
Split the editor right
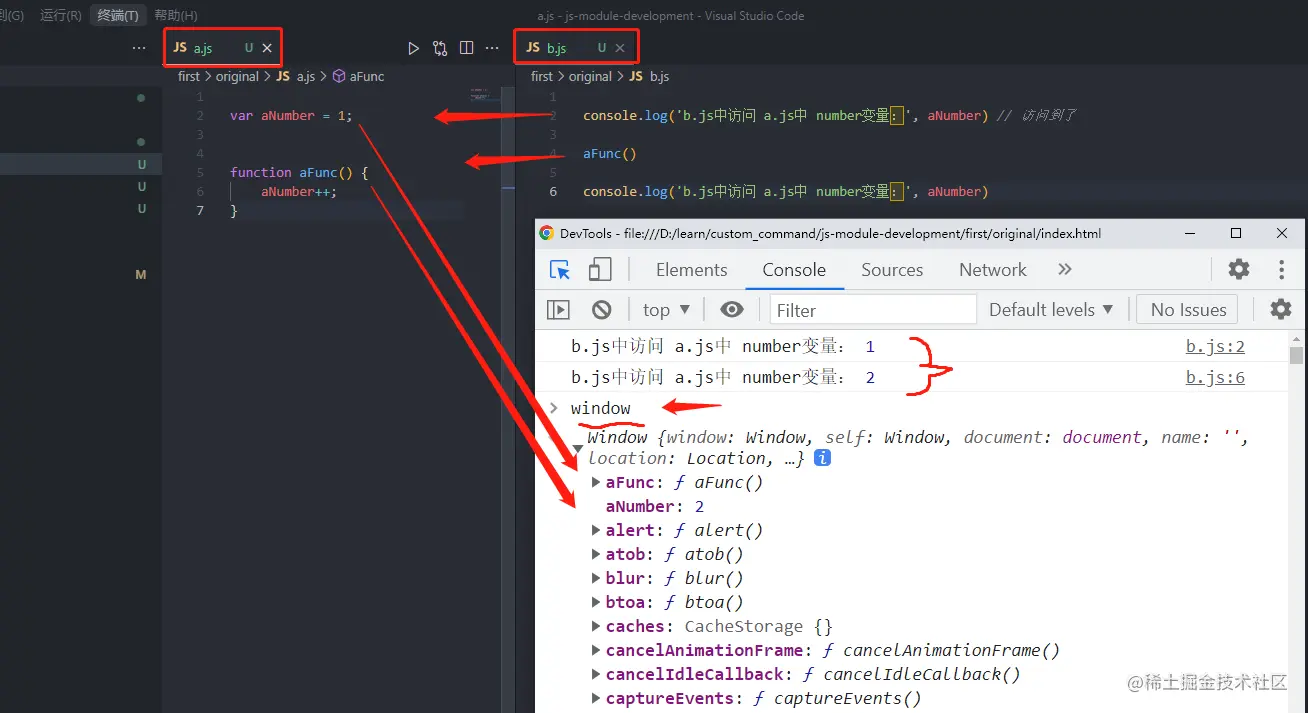click(x=466, y=48)
